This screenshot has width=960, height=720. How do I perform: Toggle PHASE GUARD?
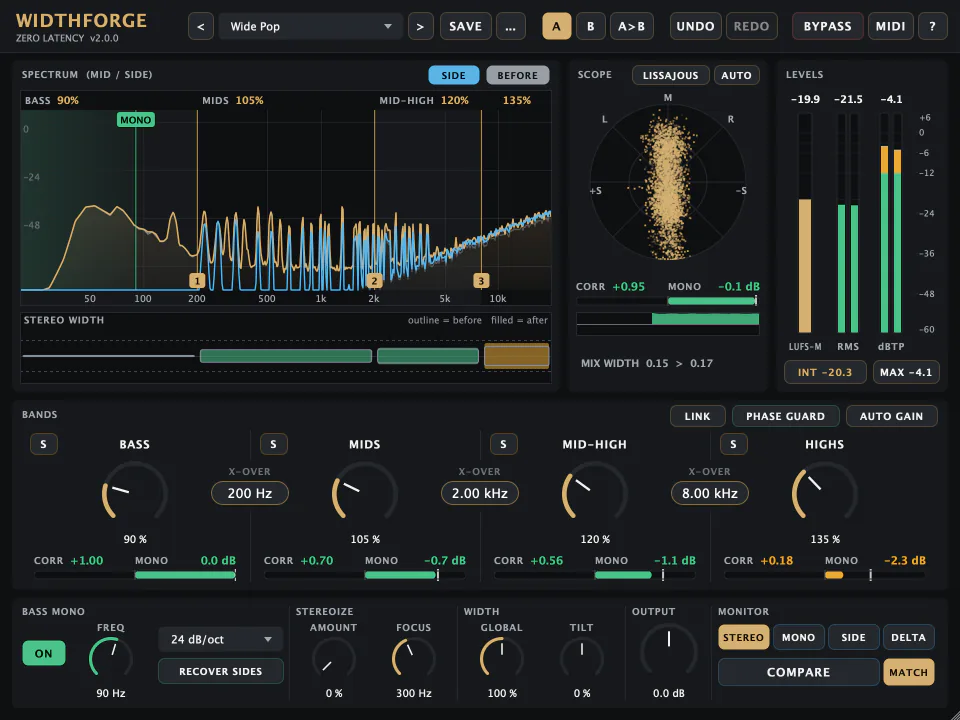[786, 416]
